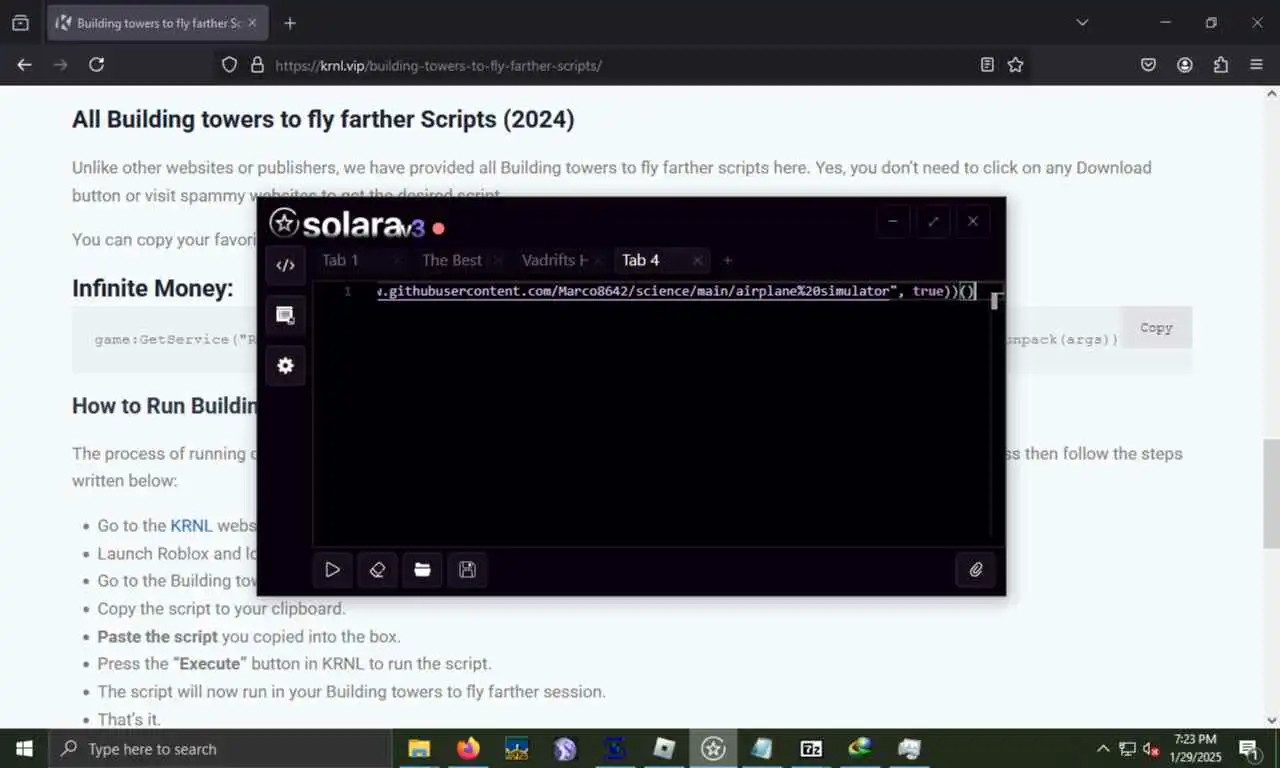Open Firefox from the taskbar
This screenshot has width=1280, height=768.
[468, 748]
